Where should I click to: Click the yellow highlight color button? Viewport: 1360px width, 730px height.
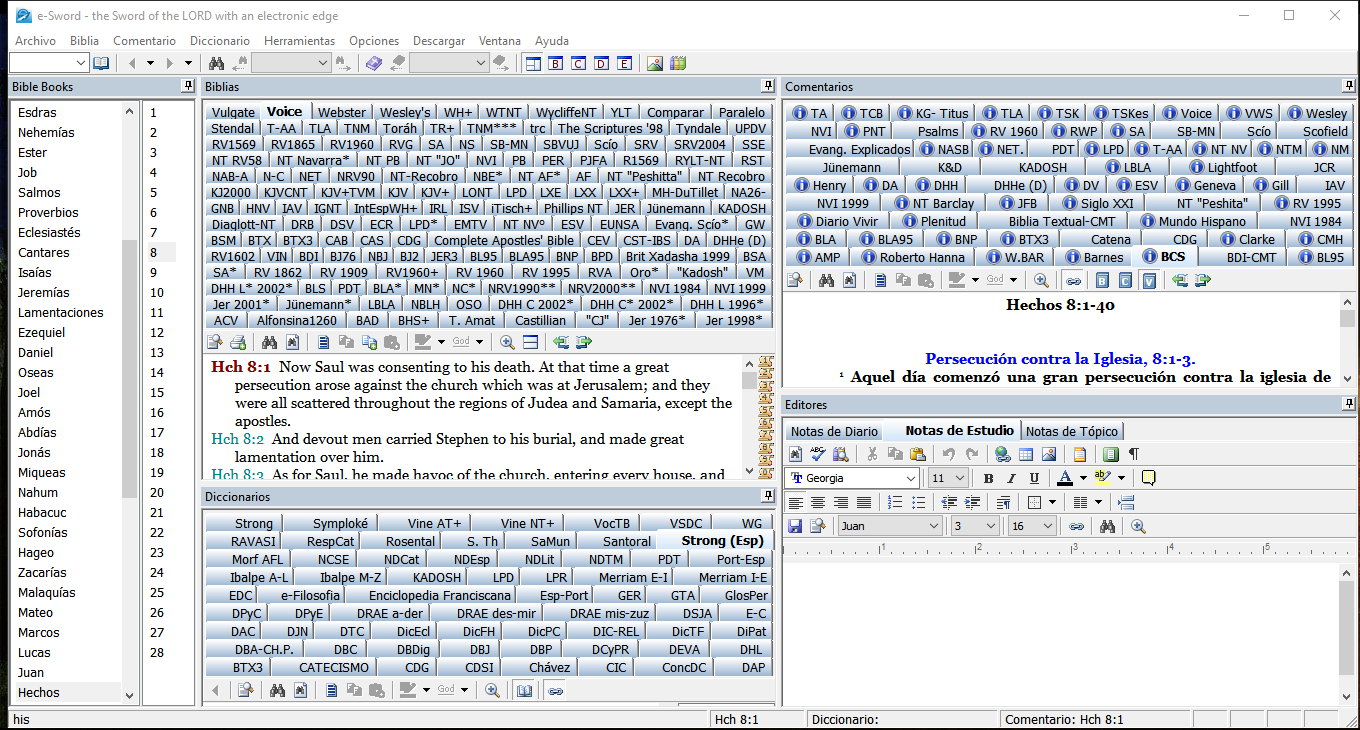(x=1104, y=478)
